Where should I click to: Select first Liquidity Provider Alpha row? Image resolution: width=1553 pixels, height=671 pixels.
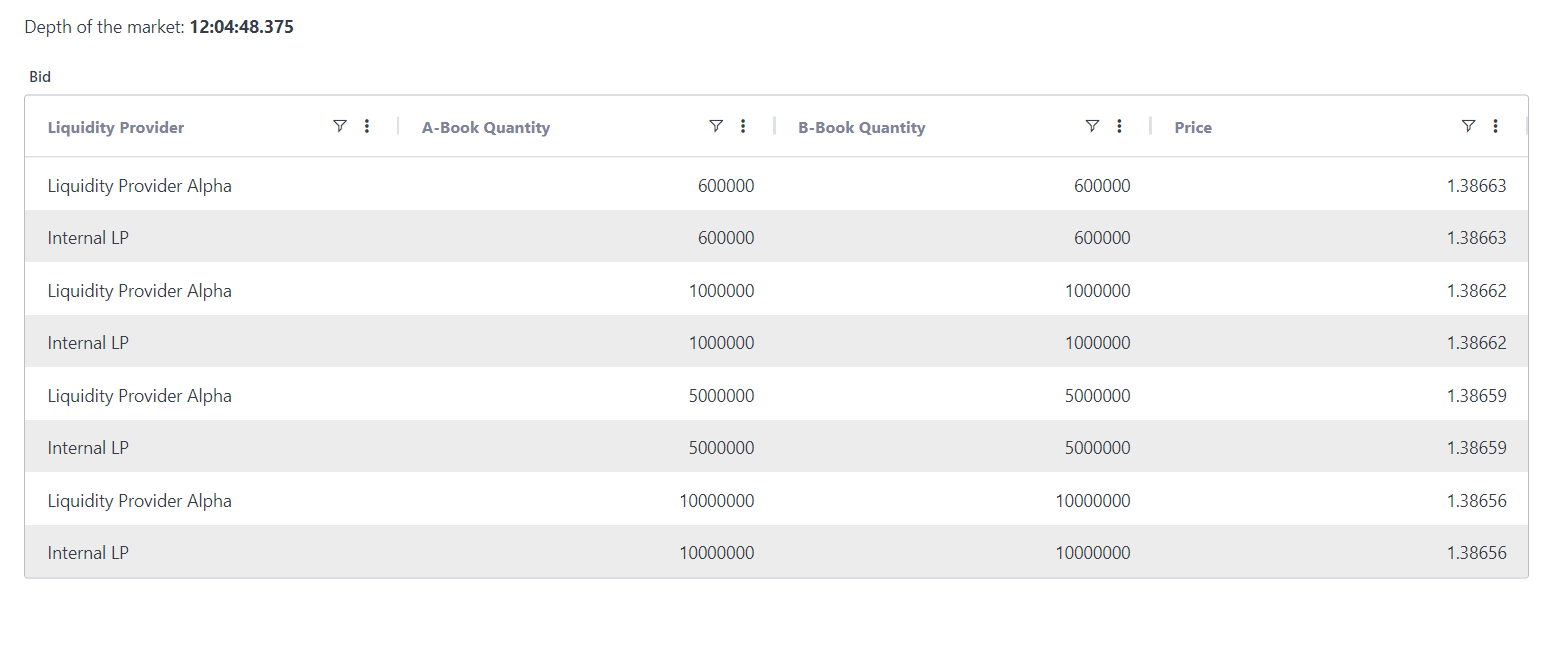click(140, 186)
